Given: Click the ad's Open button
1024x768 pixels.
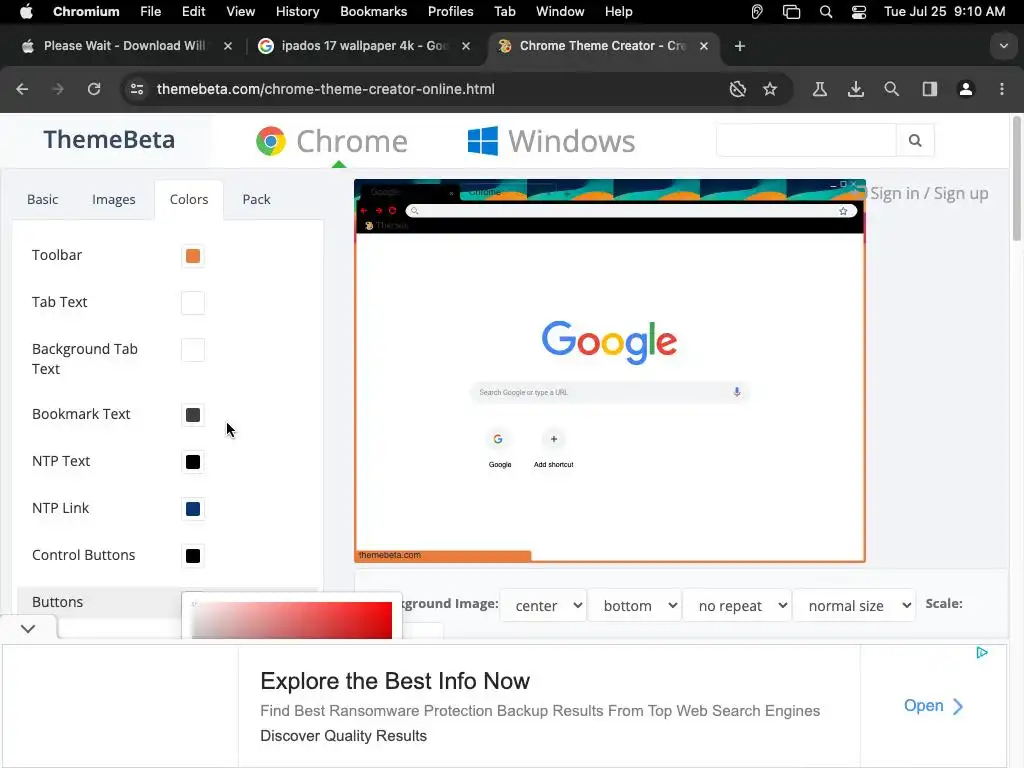Looking at the screenshot, I should point(934,706).
